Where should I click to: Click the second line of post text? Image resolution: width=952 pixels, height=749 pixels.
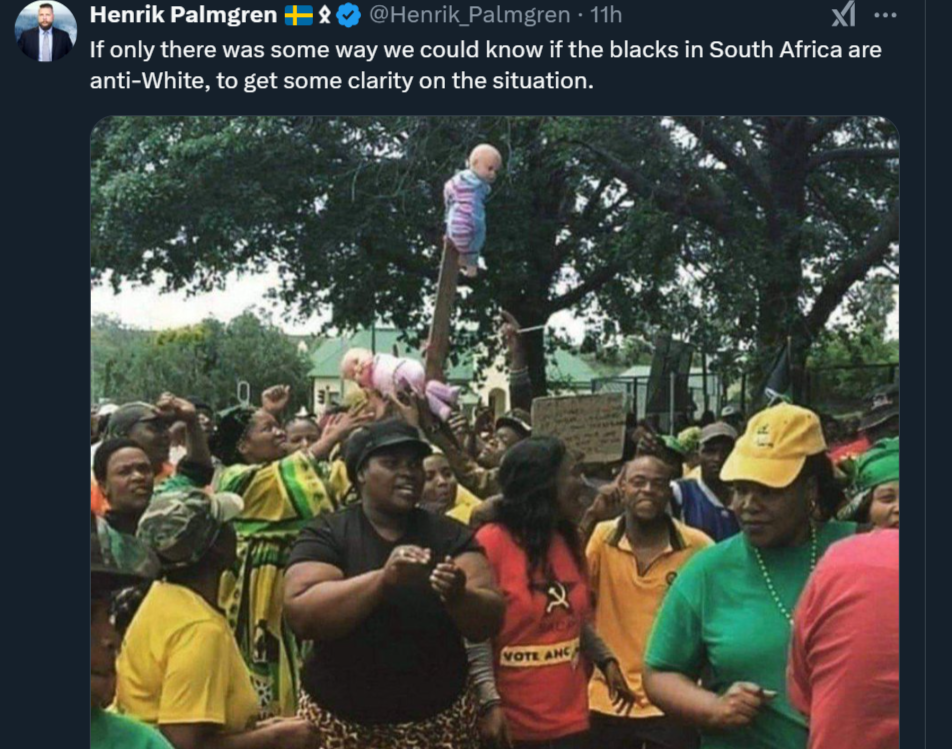coord(341,81)
